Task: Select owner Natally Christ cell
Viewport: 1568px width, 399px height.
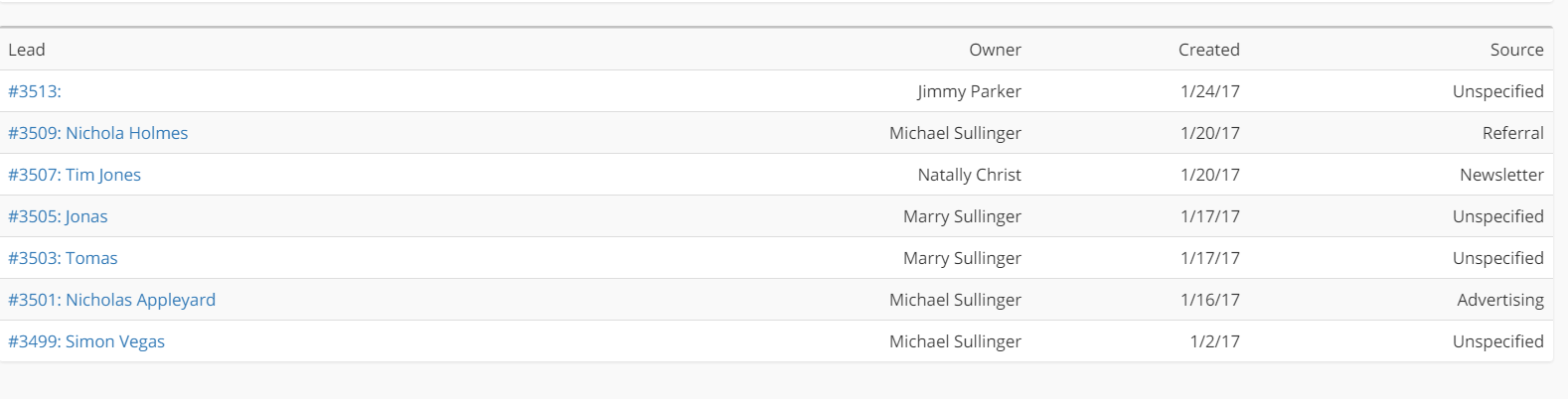Action: [969, 175]
